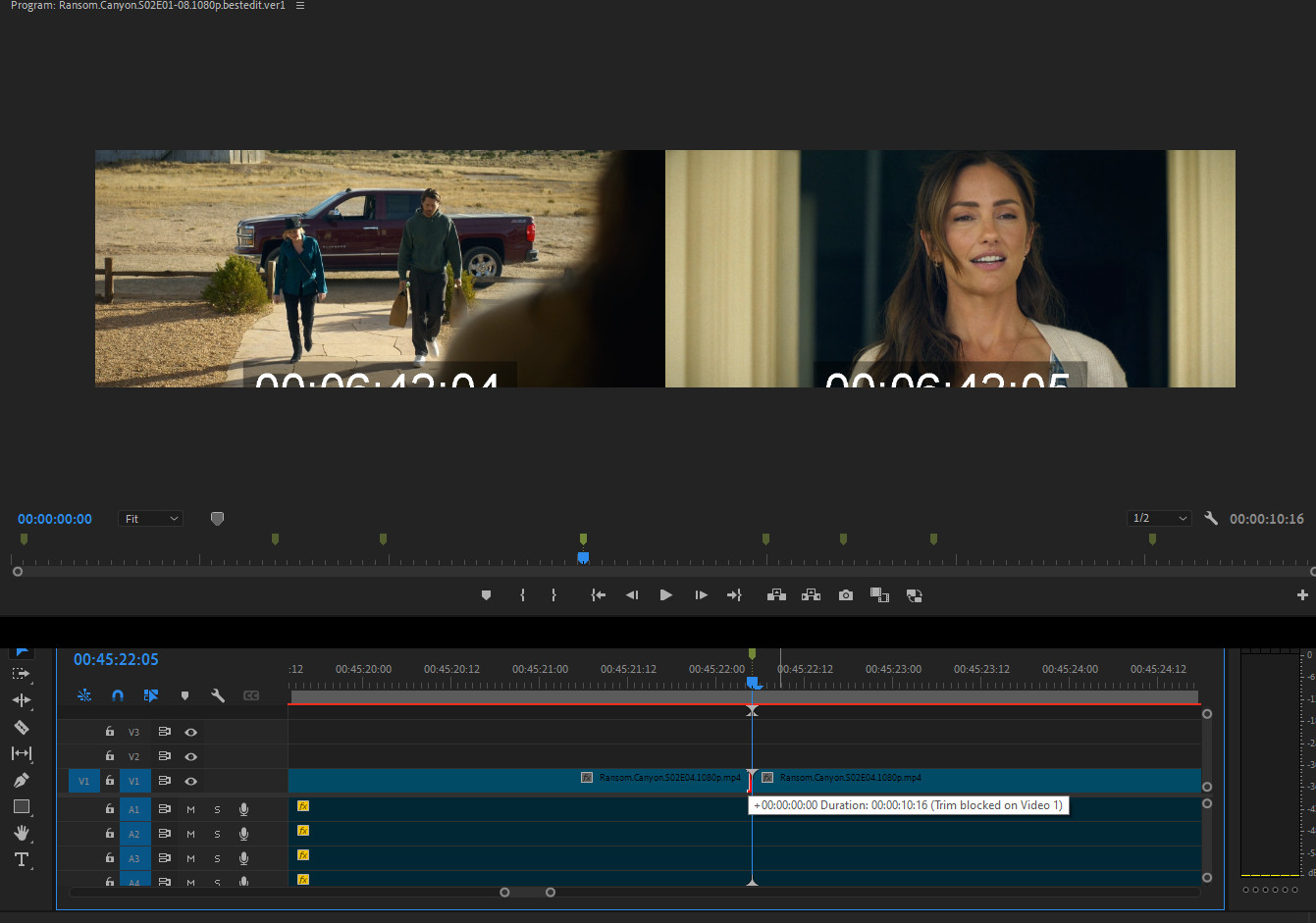Click the Captions track options CC icon
This screenshot has height=923, width=1316.
click(x=251, y=695)
